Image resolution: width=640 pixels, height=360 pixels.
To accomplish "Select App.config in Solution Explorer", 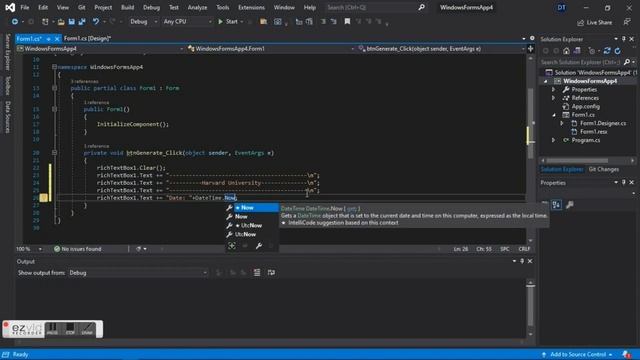I will (x=585, y=107).
